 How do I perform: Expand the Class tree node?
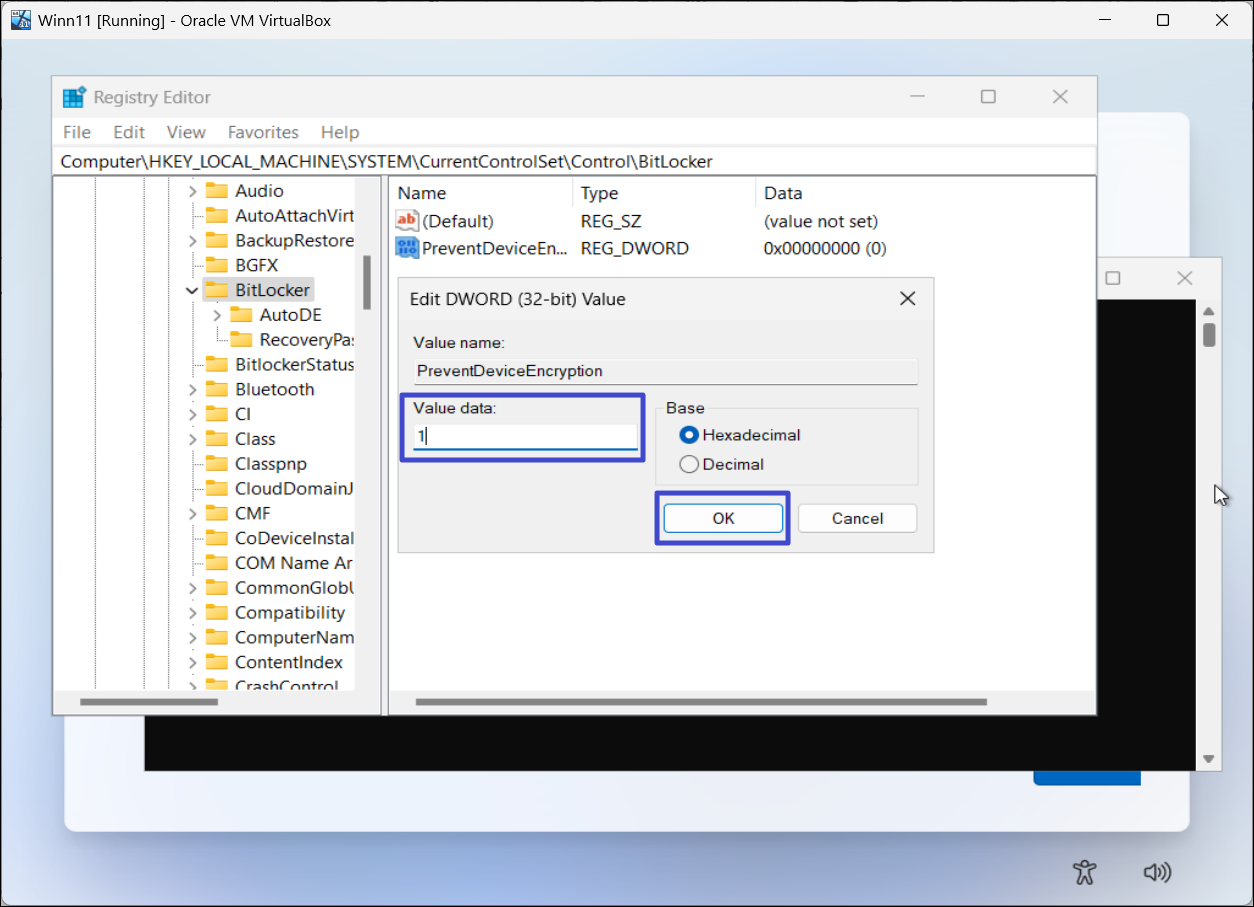pyautogui.click(x=192, y=439)
